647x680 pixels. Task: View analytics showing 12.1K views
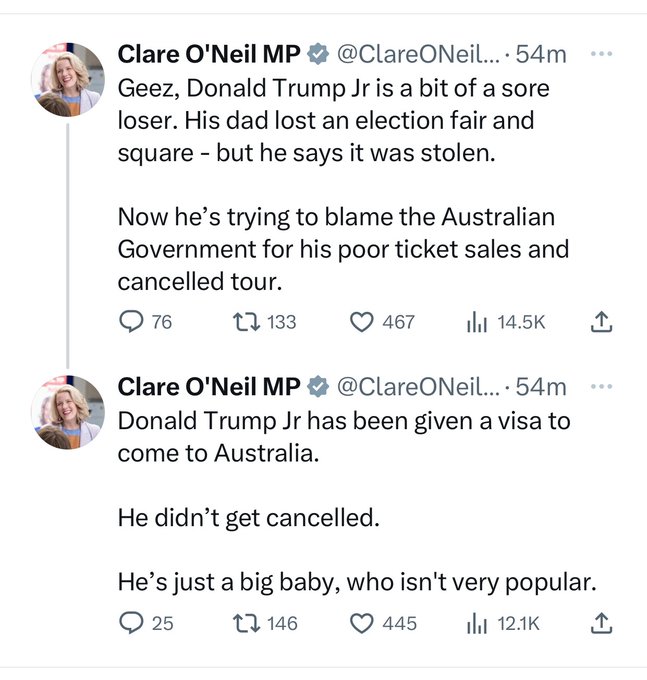click(x=476, y=622)
